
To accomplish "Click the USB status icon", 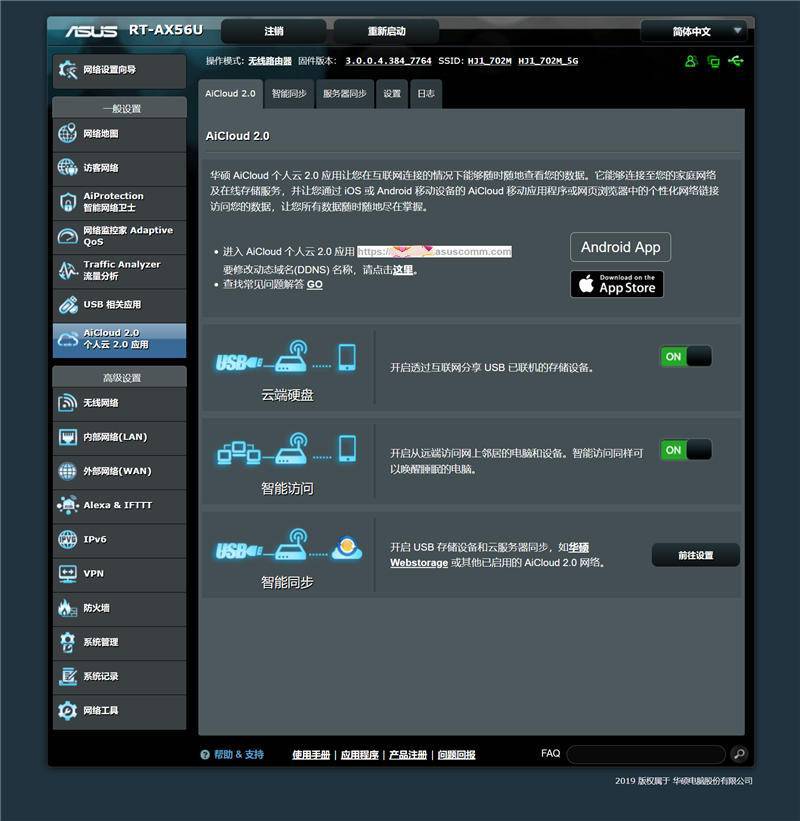I will tap(736, 61).
